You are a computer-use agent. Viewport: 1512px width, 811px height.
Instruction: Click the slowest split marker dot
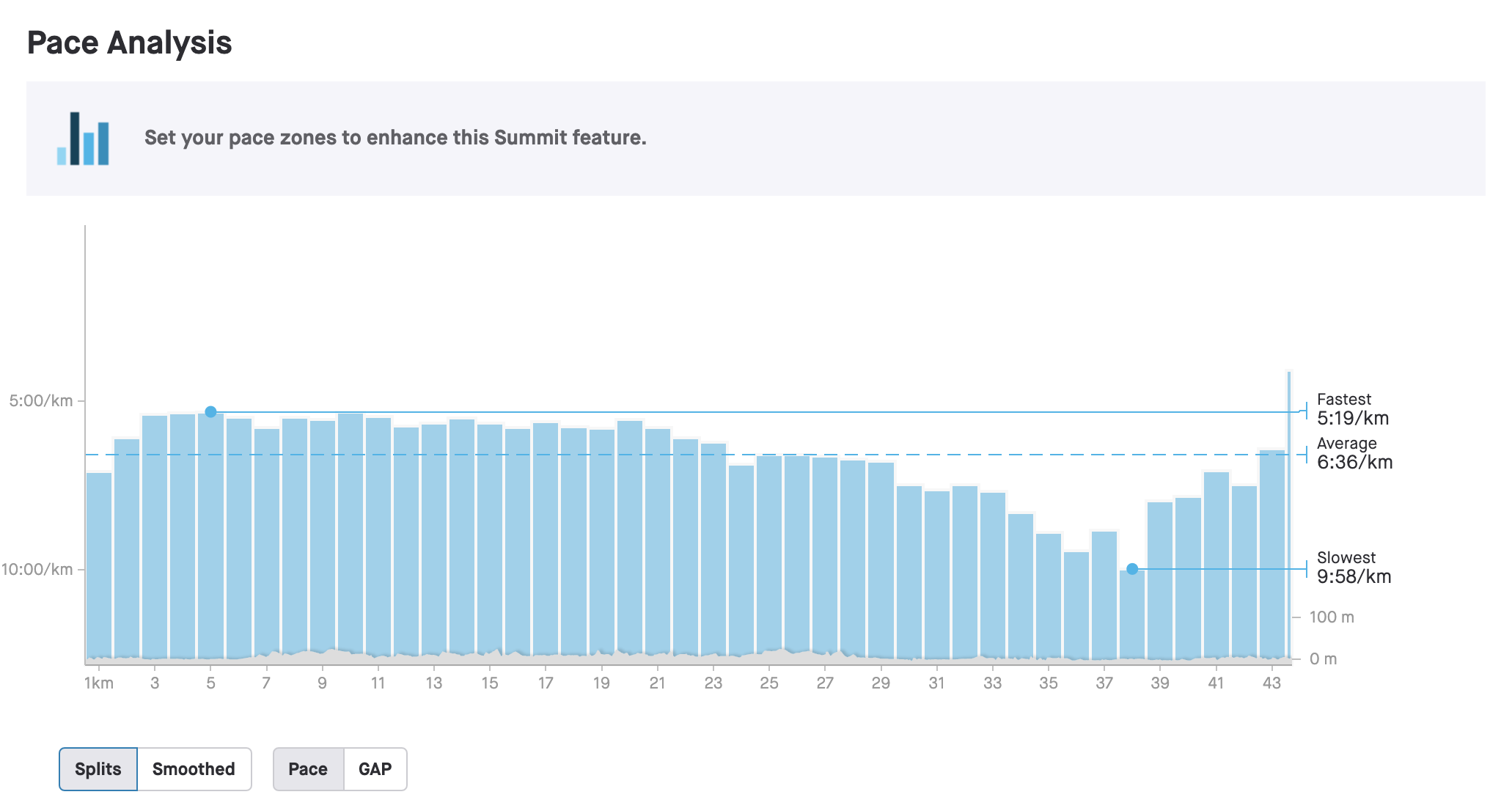(x=1132, y=569)
